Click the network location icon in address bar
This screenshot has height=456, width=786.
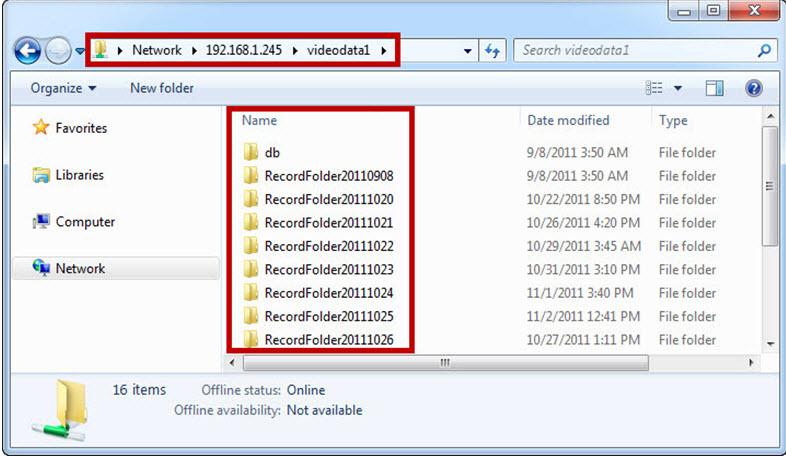[x=101, y=50]
